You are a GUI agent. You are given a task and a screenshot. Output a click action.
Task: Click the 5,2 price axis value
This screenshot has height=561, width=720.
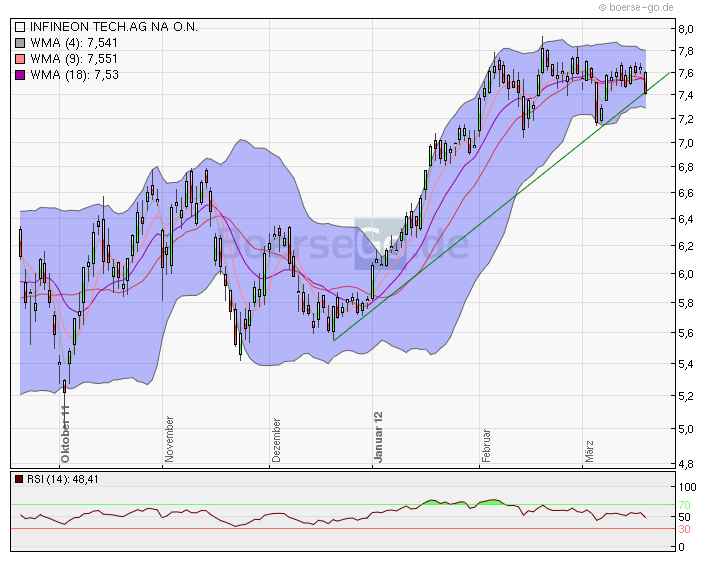coord(686,396)
